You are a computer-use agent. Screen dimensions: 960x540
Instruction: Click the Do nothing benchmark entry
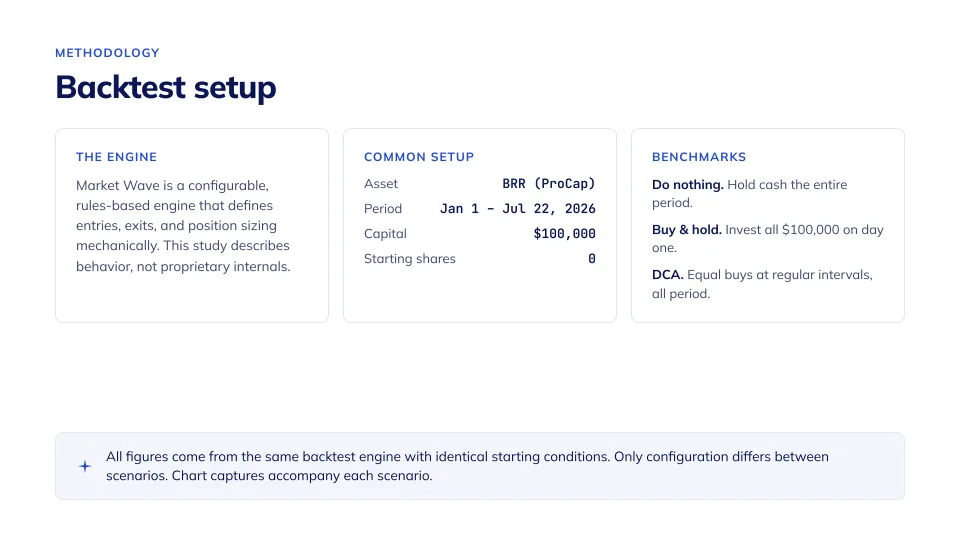click(x=749, y=193)
